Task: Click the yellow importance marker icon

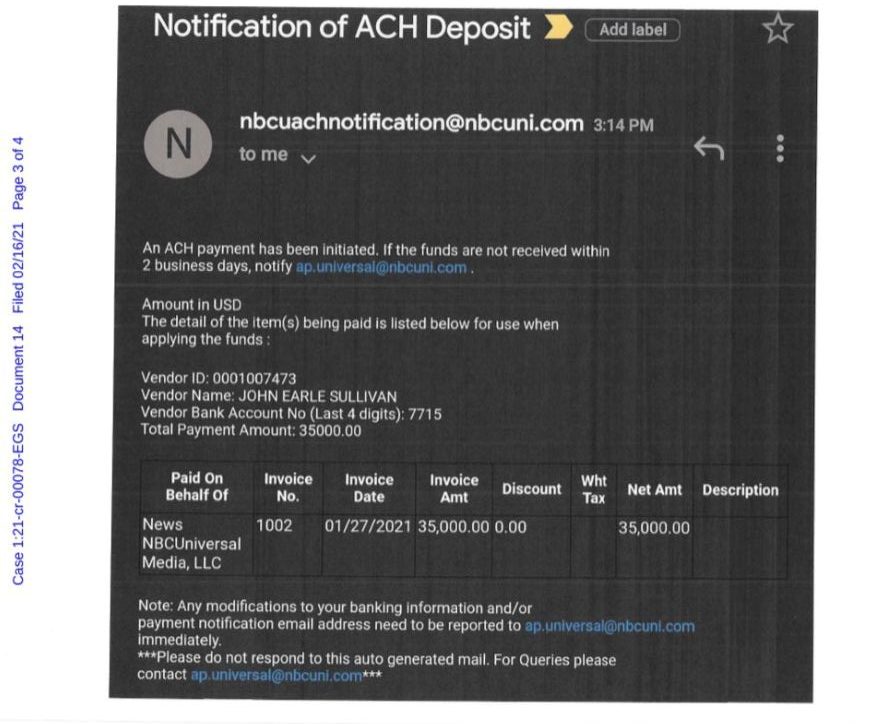Action: (559, 27)
